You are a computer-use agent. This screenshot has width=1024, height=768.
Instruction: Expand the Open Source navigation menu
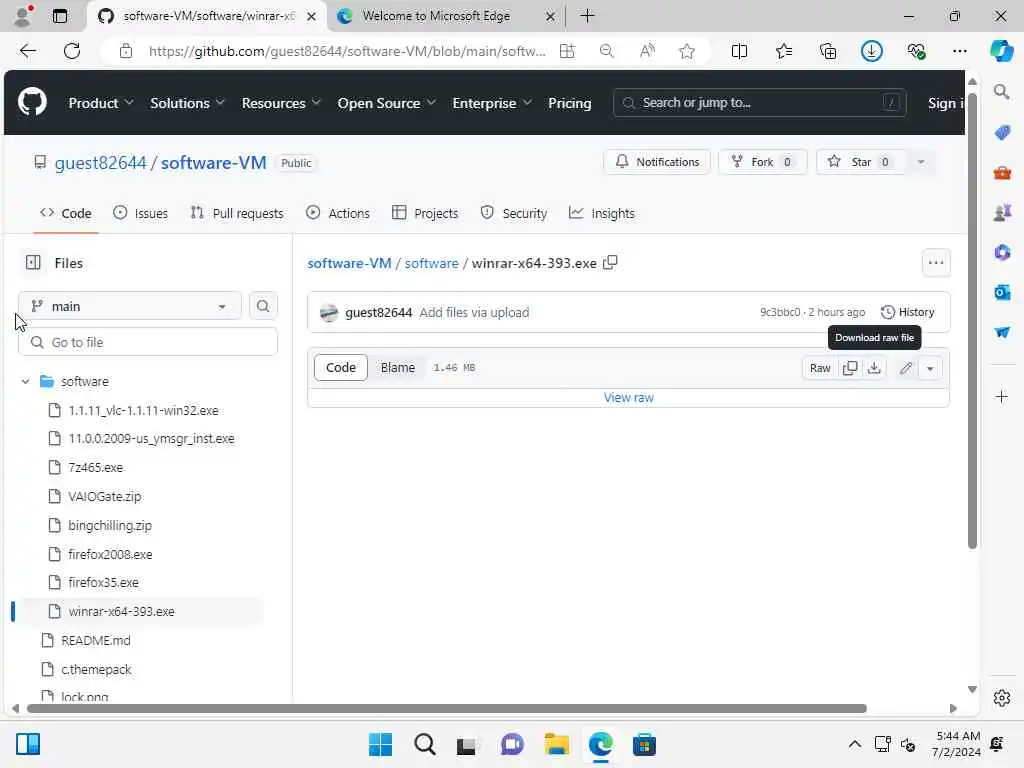387,103
